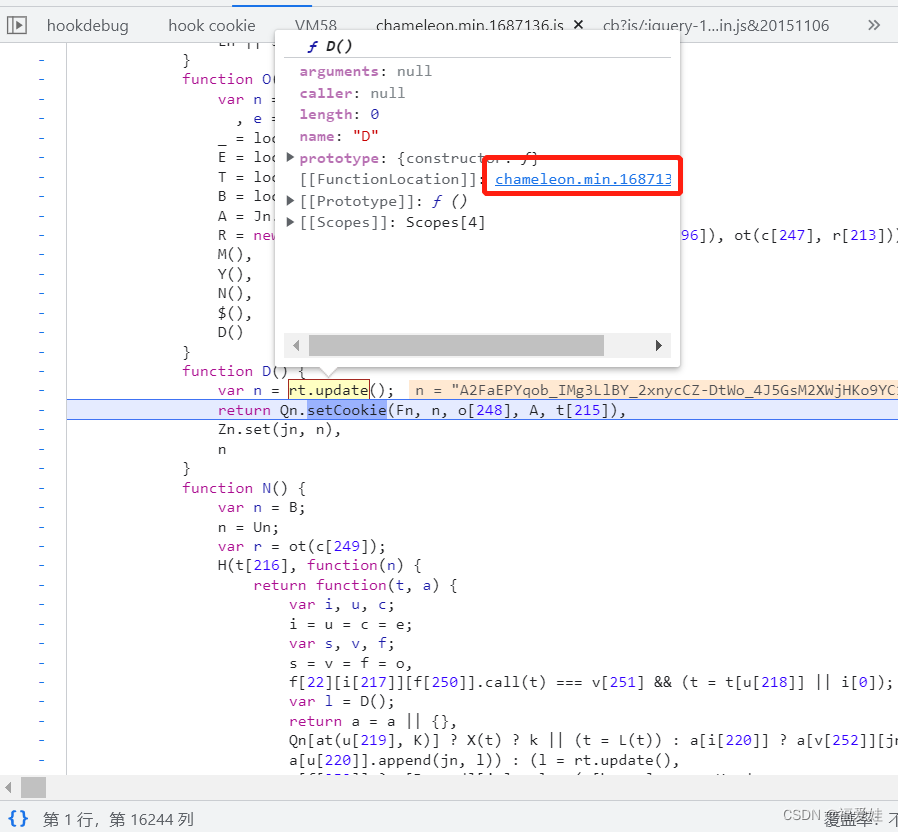Switch to the hook cookie tab
898x832 pixels.
pos(211,25)
